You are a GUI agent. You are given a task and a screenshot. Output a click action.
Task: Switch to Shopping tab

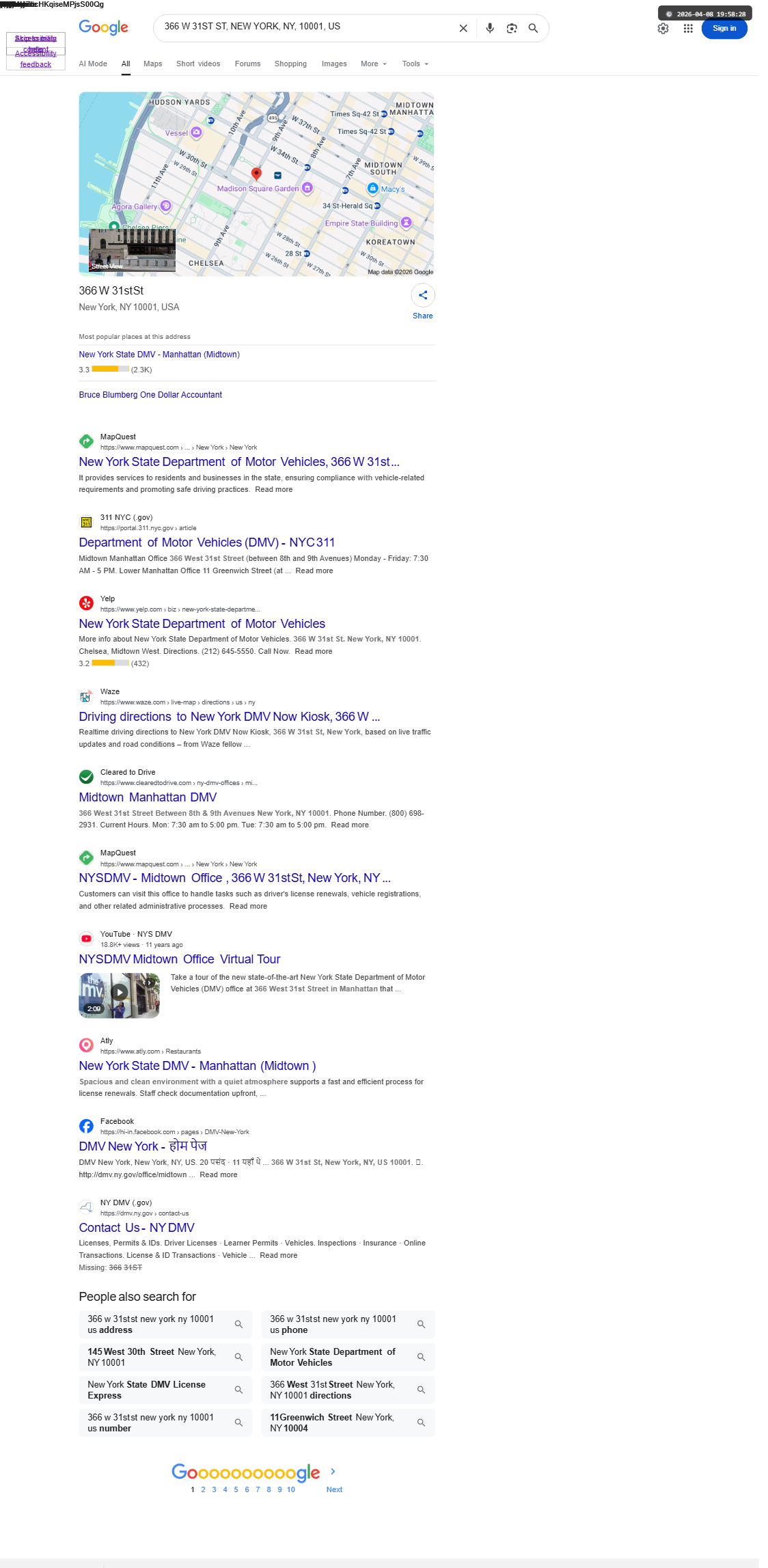(290, 64)
